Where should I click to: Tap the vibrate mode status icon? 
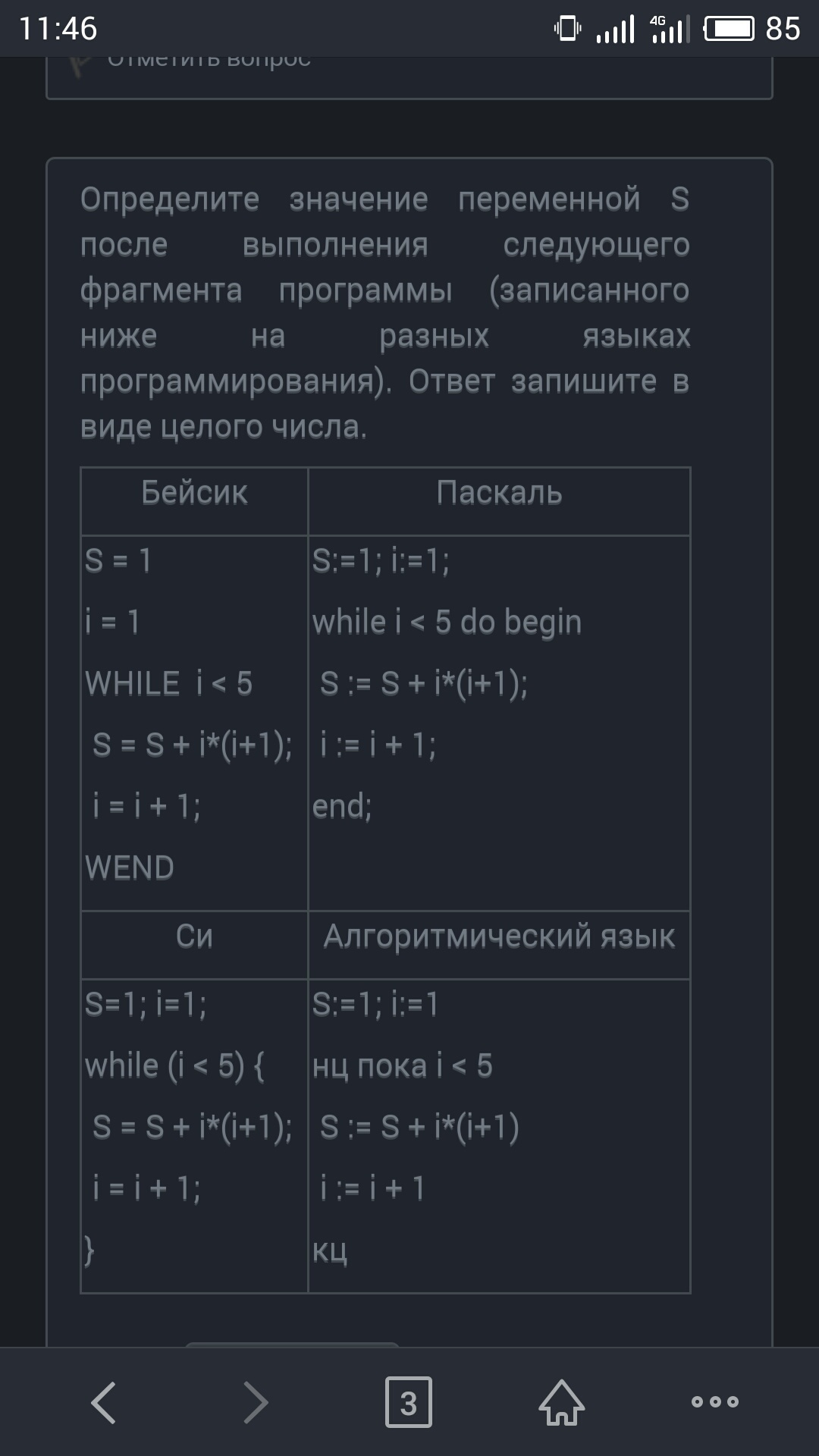pyautogui.click(x=566, y=30)
